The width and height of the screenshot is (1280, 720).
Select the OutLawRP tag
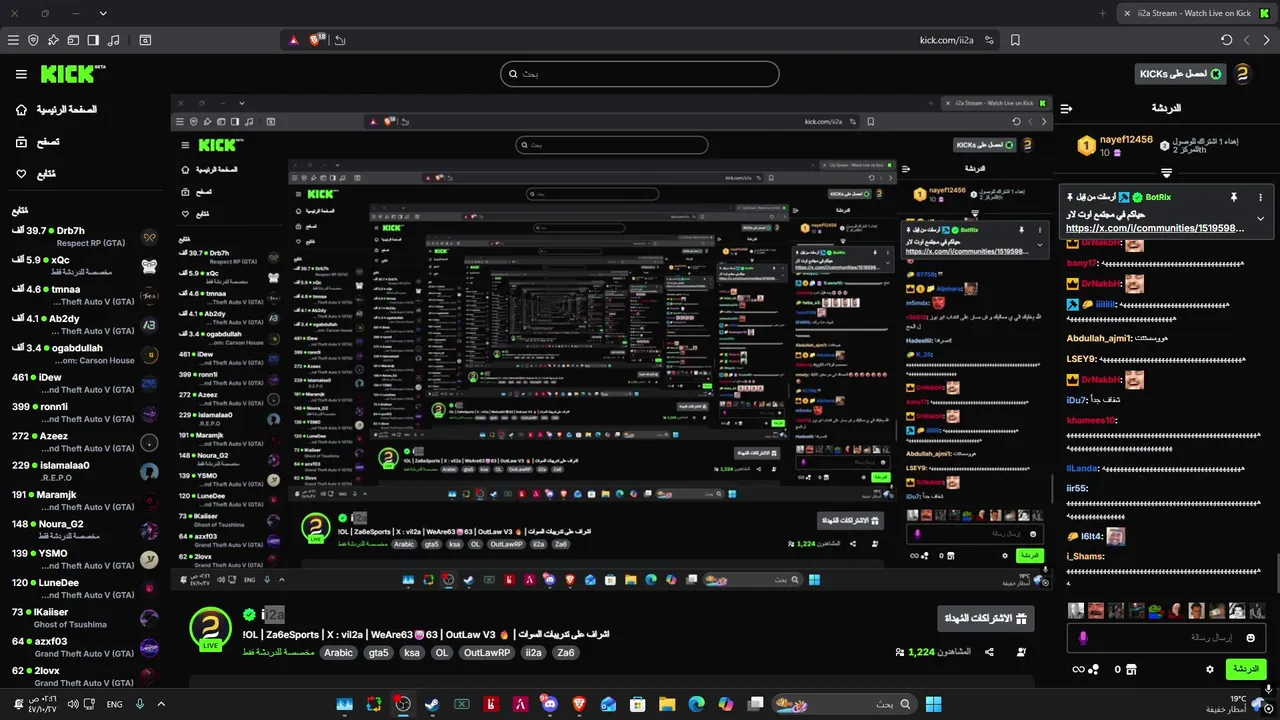pyautogui.click(x=487, y=653)
